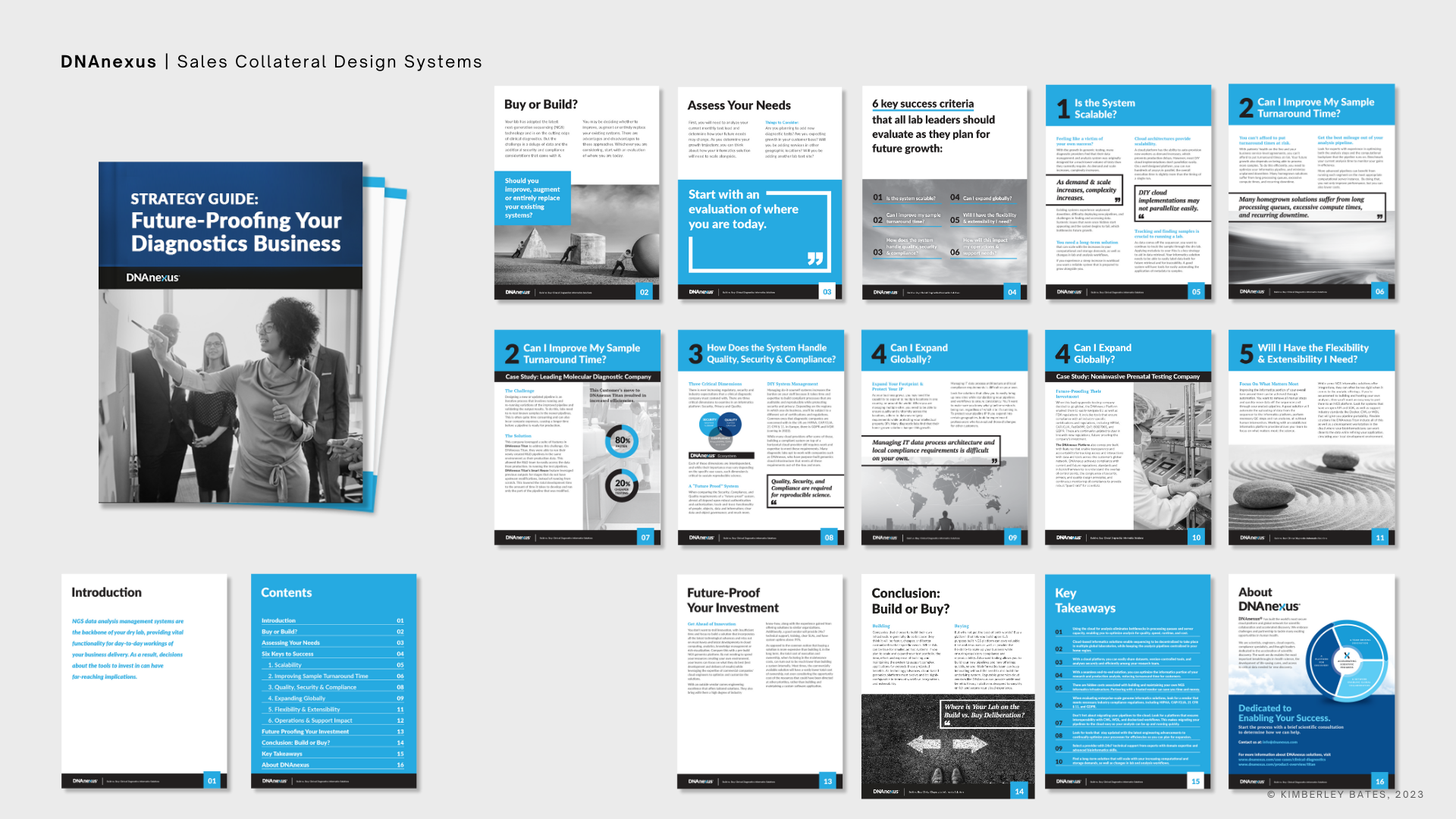This screenshot has height=819, width=1456.
Task: Click 'STRATEGY GUIDE:' title on the cover
Action: [194, 199]
